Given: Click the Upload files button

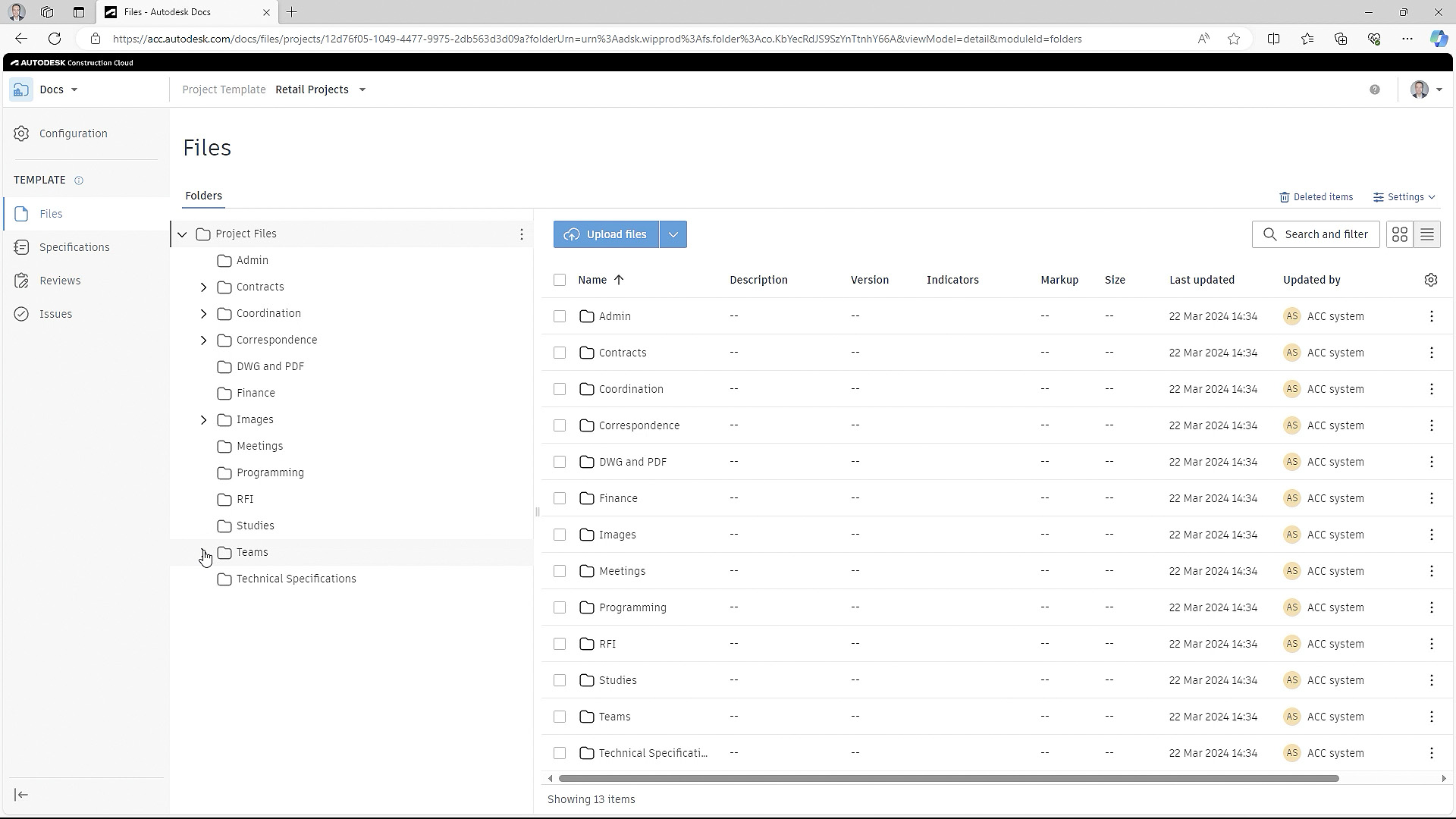Looking at the screenshot, I should (606, 234).
